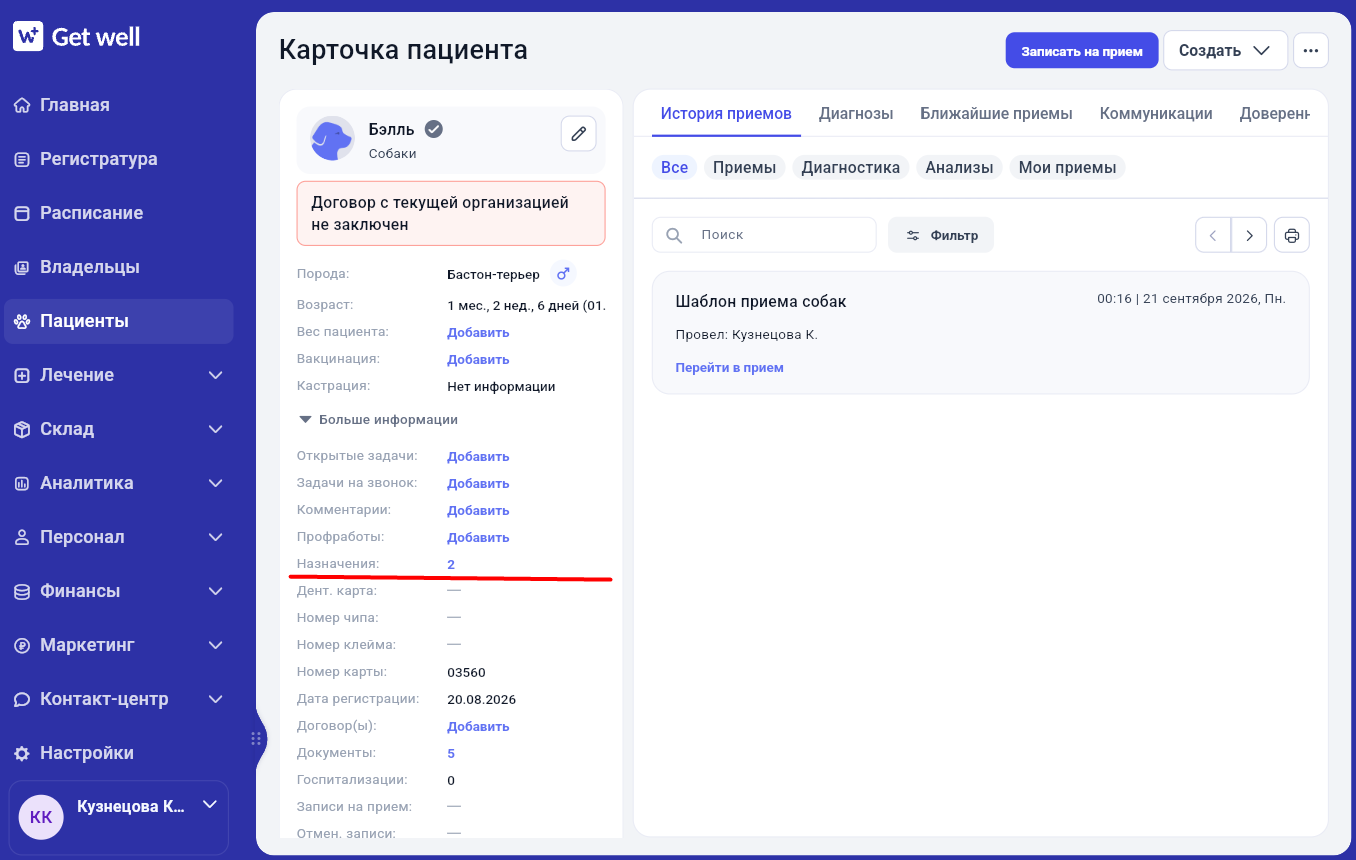This screenshot has height=860, width=1356.
Task: Add contract via Добавить
Action: (478, 726)
